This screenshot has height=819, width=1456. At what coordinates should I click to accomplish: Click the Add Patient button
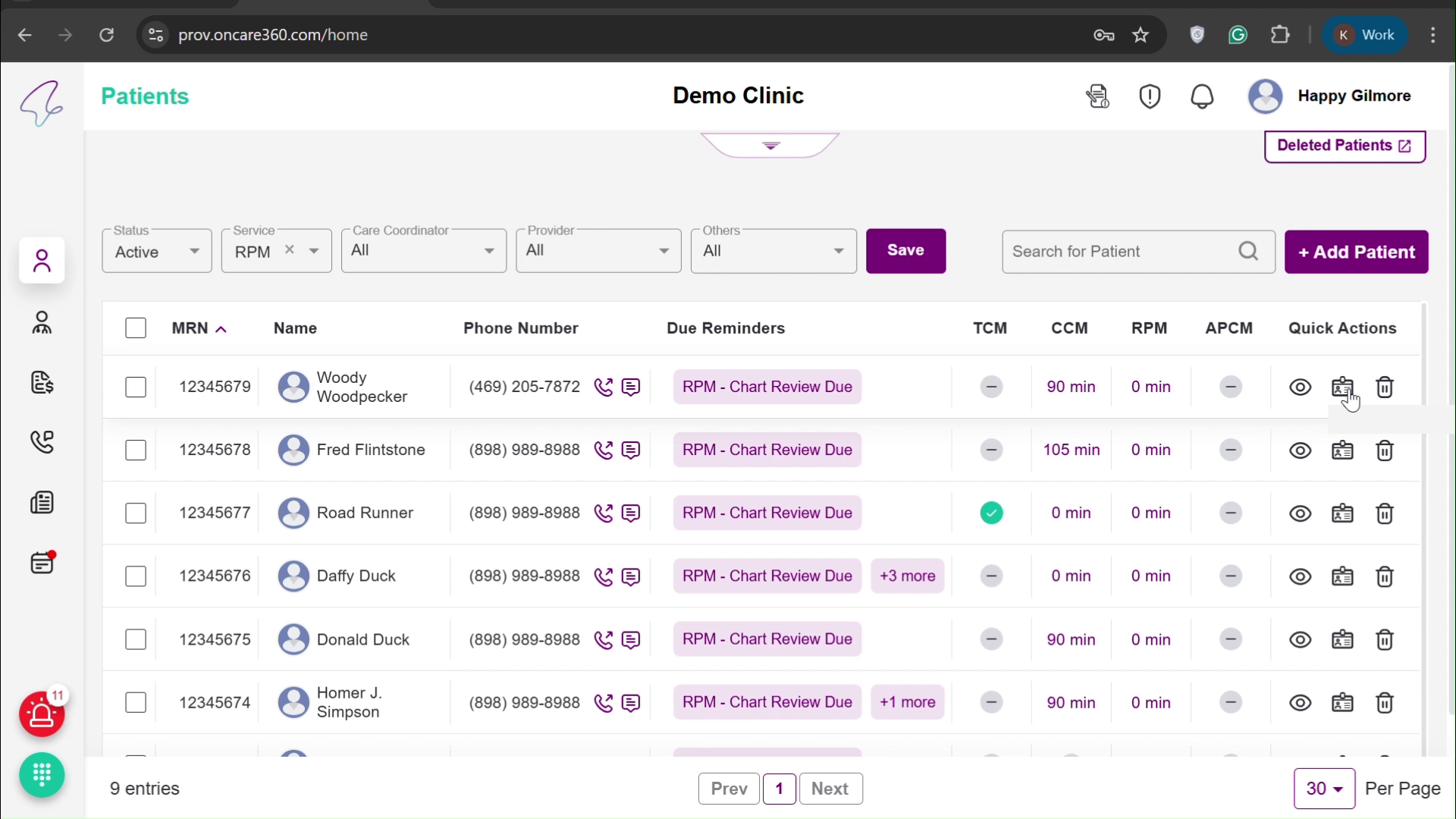(1356, 252)
